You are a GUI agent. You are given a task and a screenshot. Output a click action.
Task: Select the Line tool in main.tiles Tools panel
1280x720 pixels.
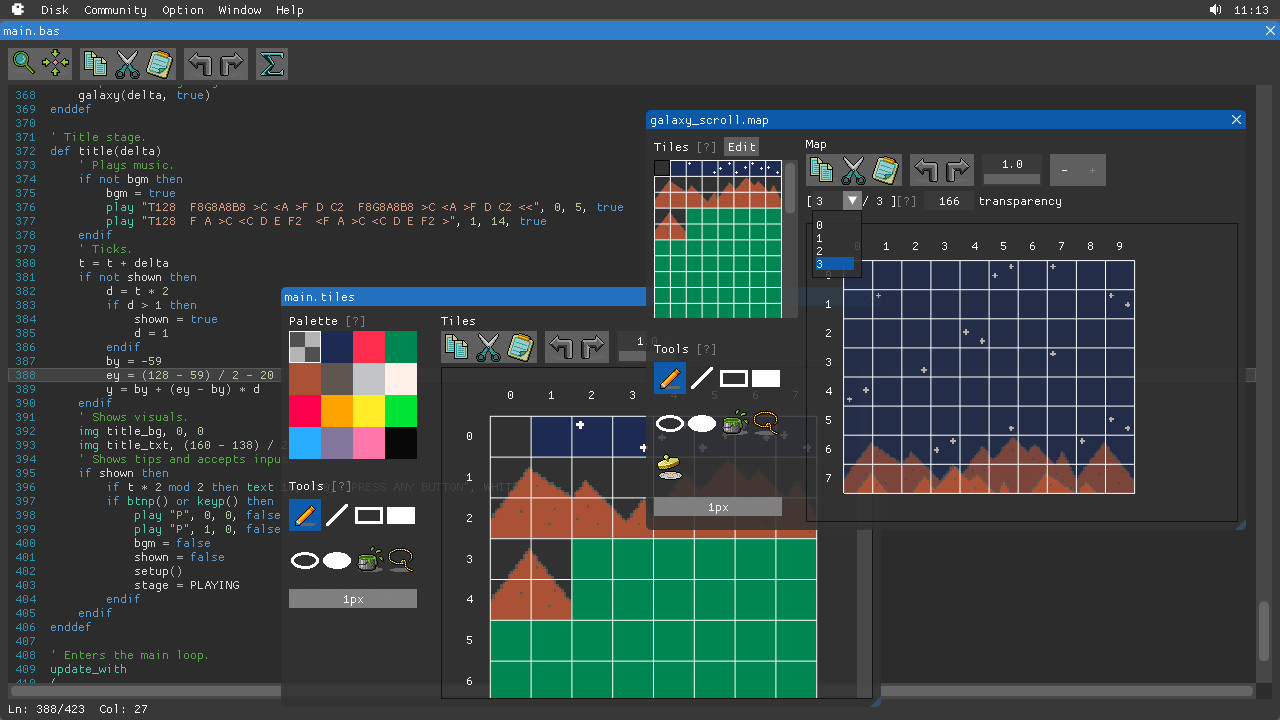337,515
